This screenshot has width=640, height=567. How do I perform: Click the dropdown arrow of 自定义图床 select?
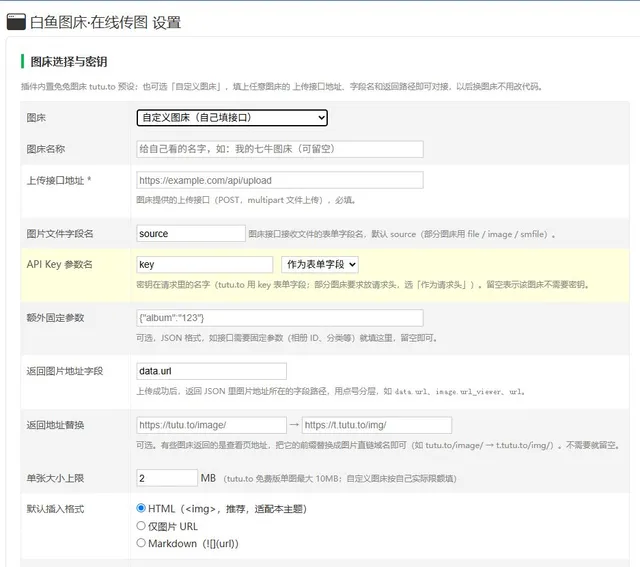321,118
